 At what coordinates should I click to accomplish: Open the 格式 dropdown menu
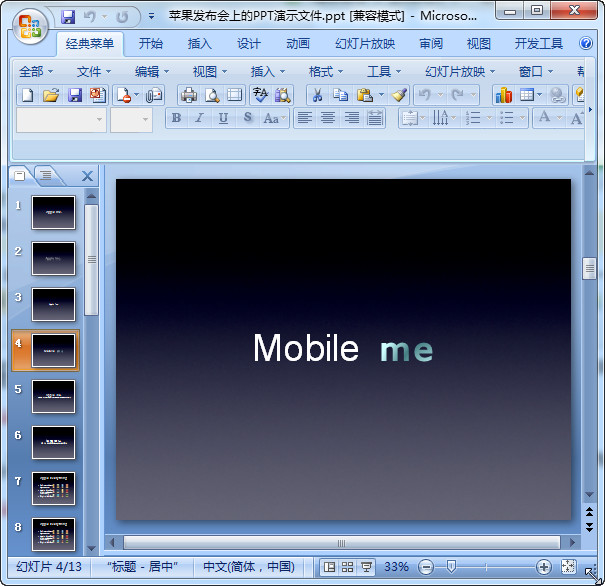coord(326,71)
